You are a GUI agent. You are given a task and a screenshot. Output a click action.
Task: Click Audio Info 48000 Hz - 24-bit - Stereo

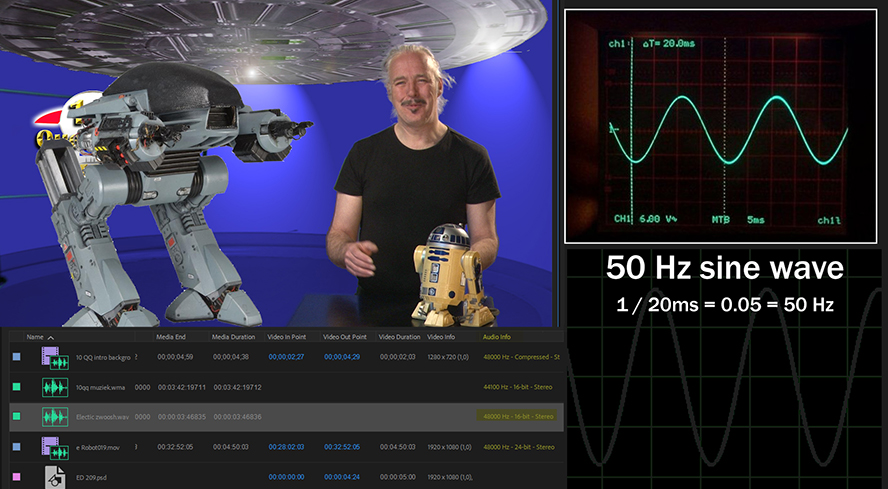519,447
